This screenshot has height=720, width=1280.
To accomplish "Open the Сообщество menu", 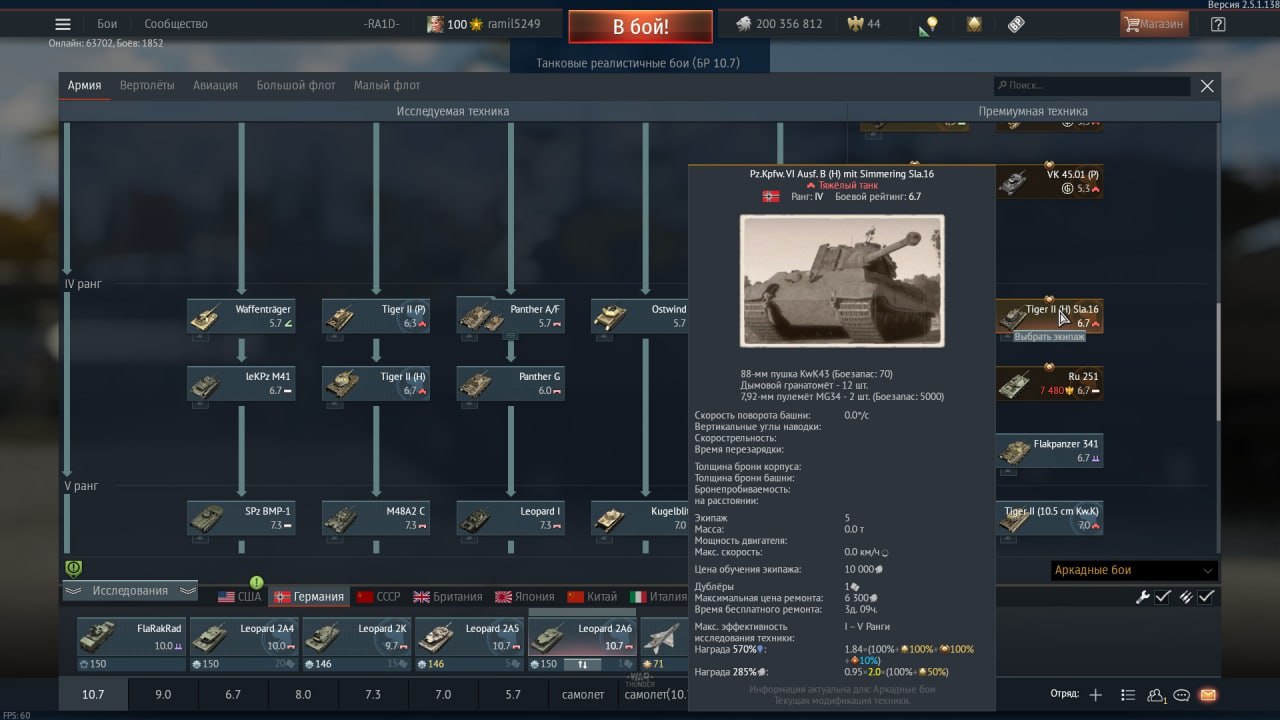I will 176,24.
